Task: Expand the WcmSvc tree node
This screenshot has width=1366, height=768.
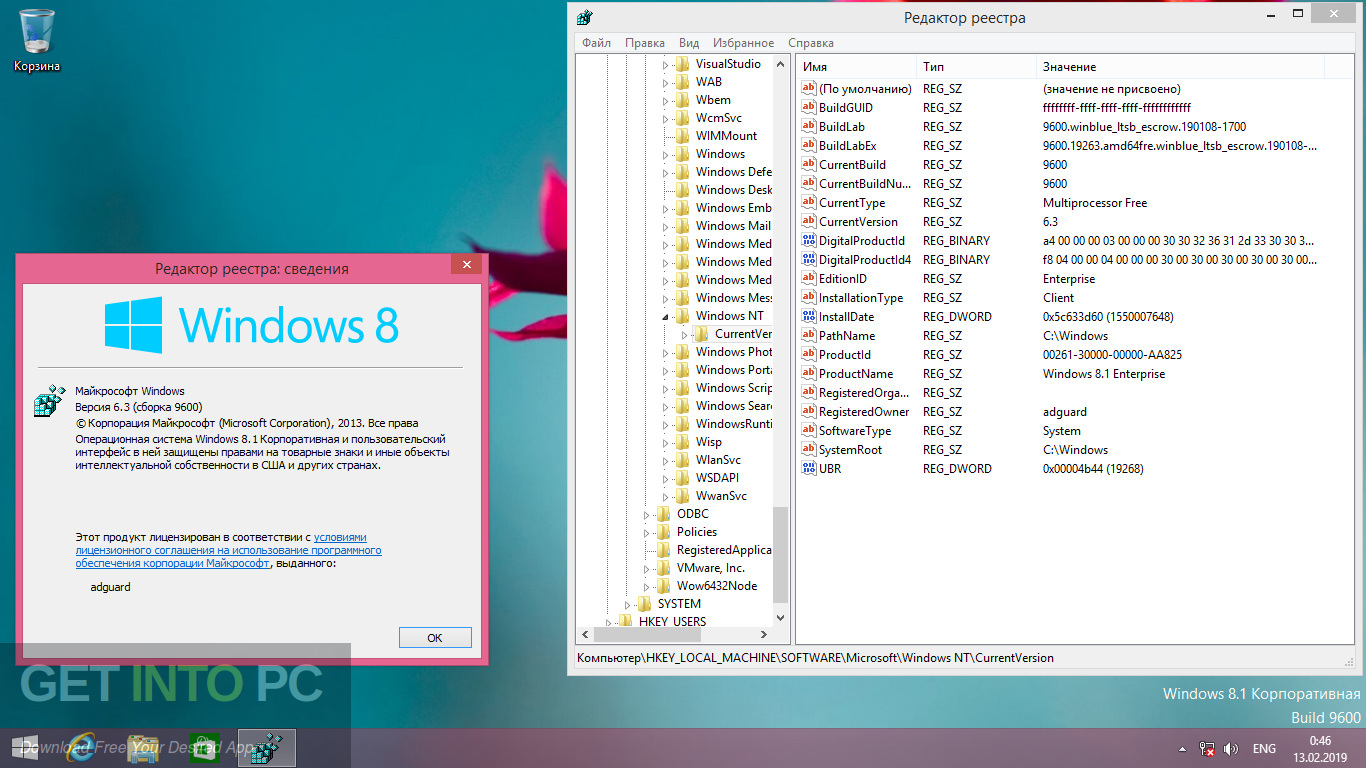Action: pos(665,118)
